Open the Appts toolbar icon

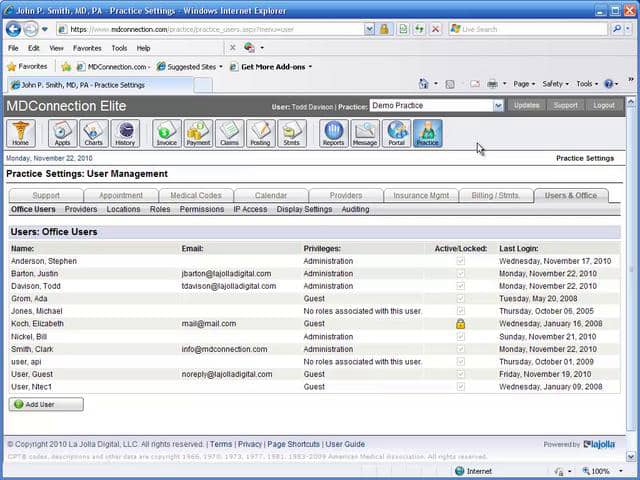[62, 133]
